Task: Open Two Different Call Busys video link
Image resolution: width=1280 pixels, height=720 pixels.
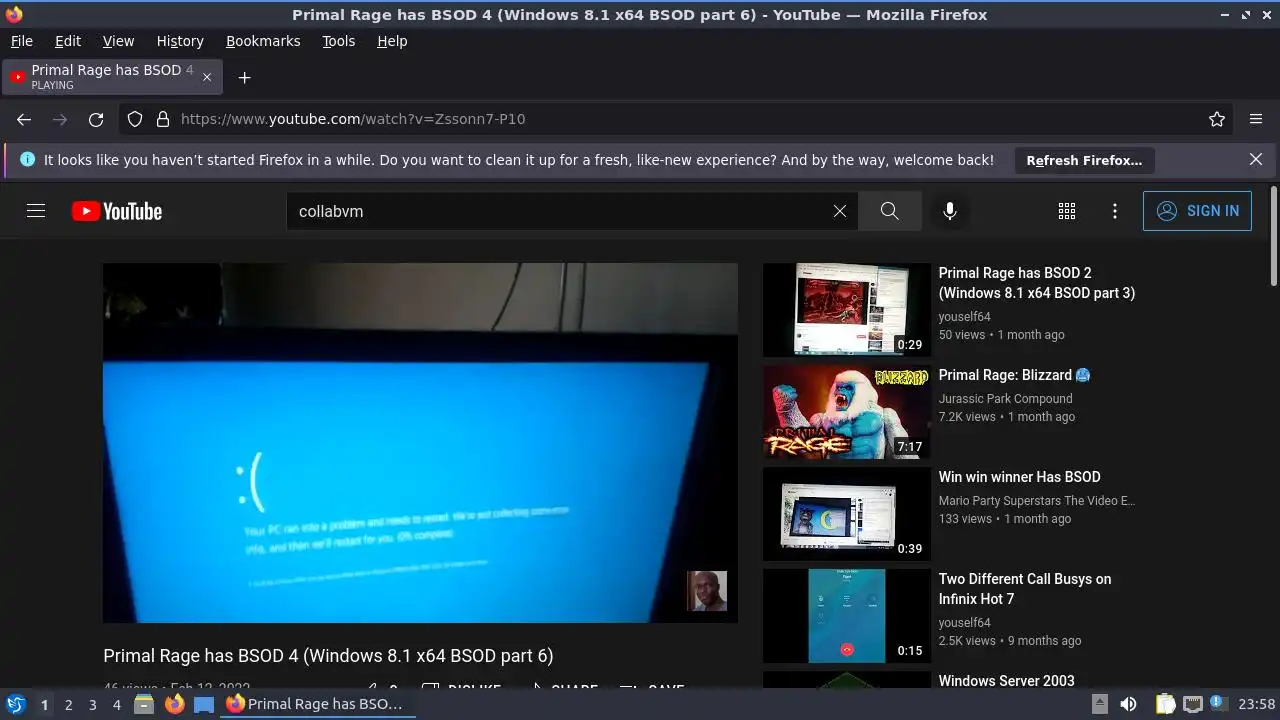Action: 1025,589
